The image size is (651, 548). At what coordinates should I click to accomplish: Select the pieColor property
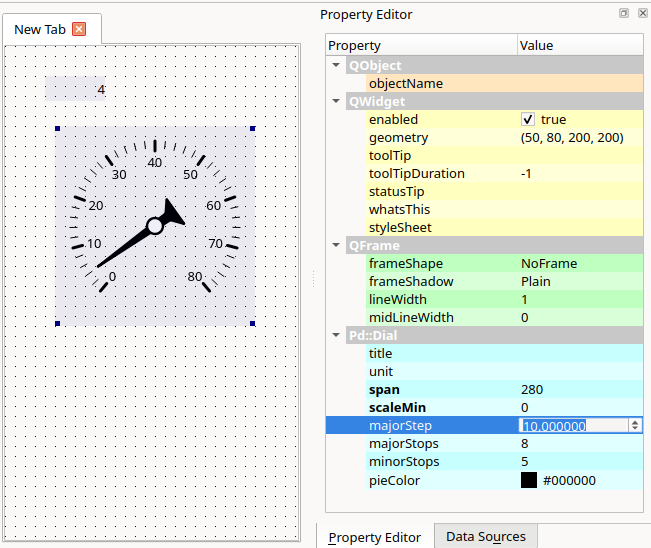tap(504, 480)
